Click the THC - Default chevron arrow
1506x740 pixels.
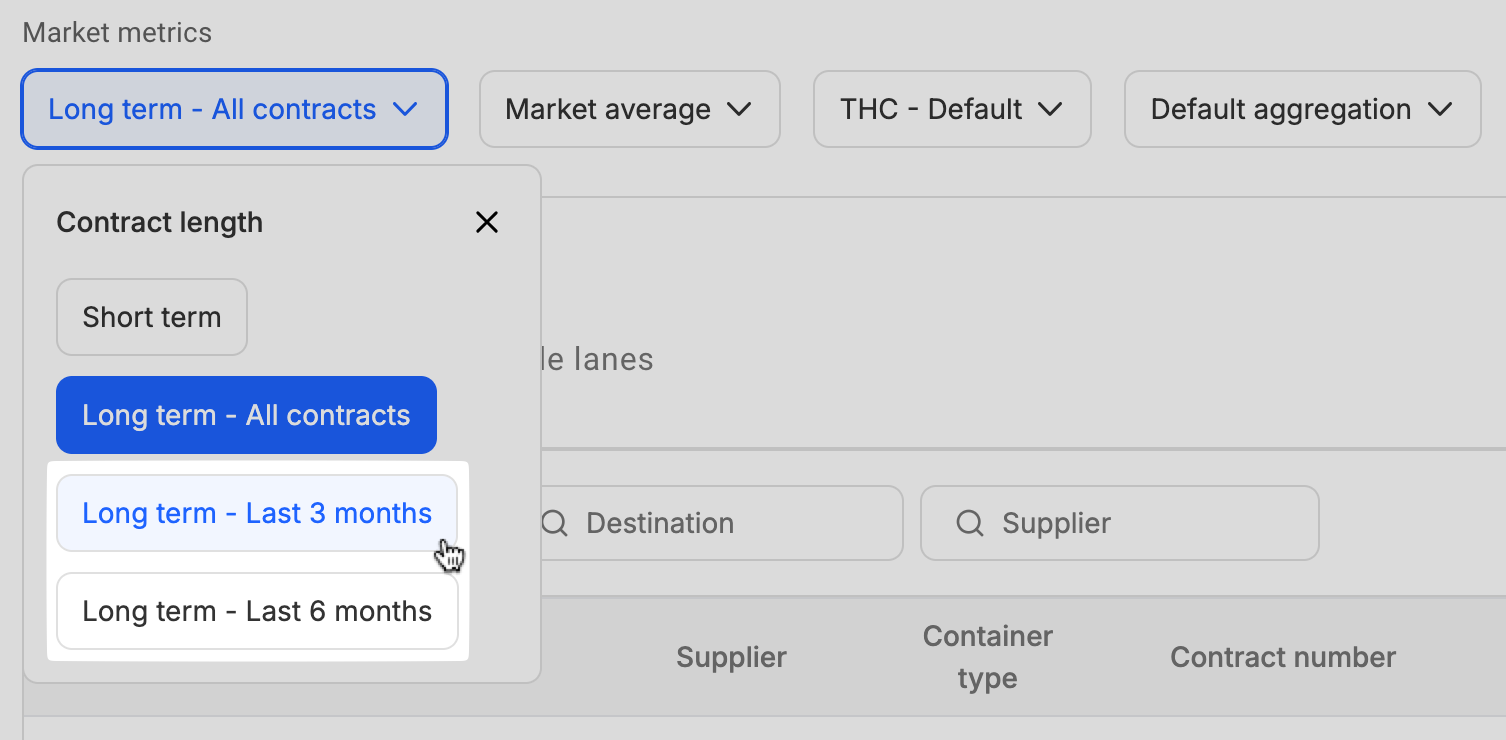tap(1050, 109)
